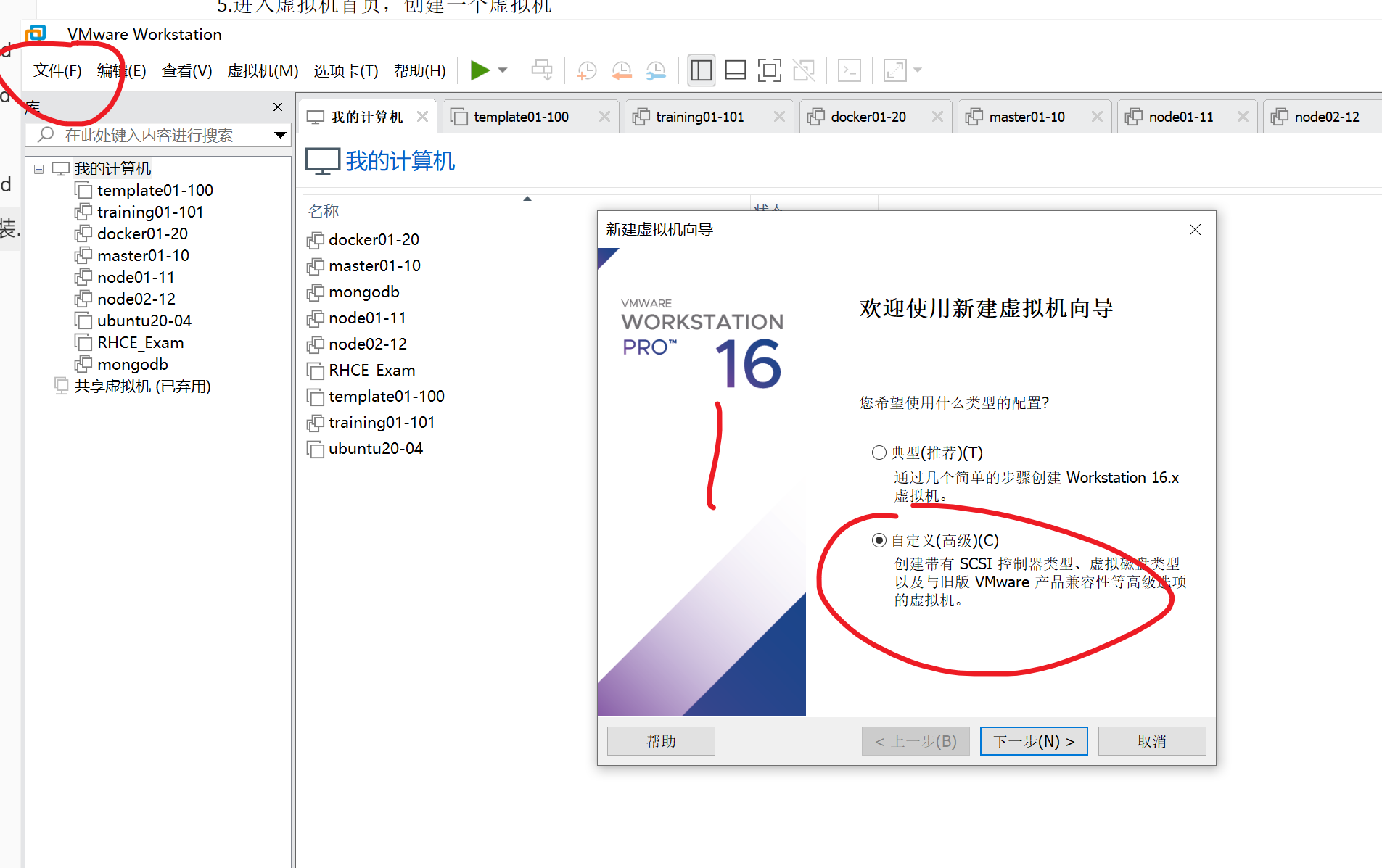Viewport: 1382px width, 868px height.
Task: Close the library panel with X
Action: [278, 107]
